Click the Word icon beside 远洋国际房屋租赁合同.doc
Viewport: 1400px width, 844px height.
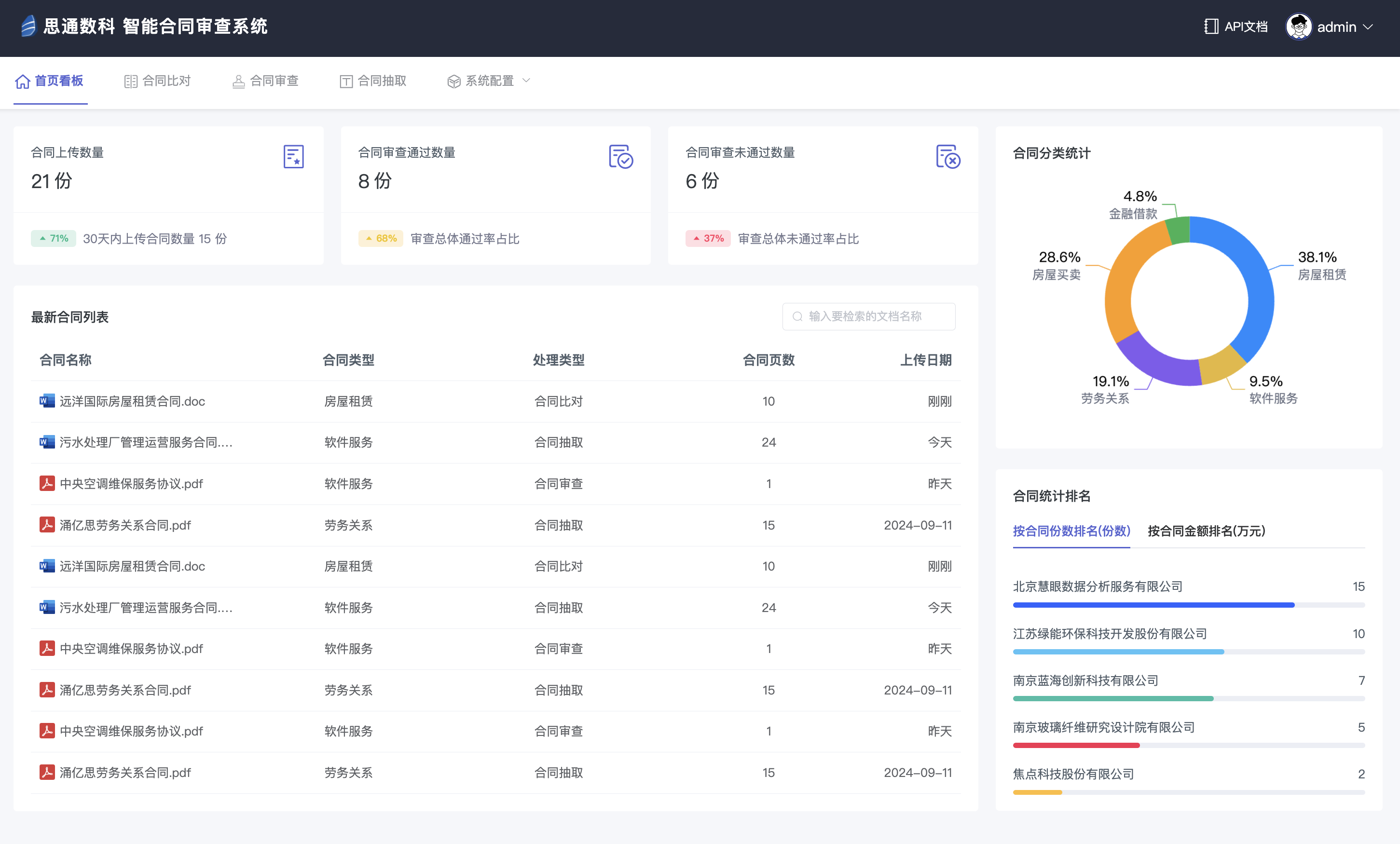(x=47, y=401)
